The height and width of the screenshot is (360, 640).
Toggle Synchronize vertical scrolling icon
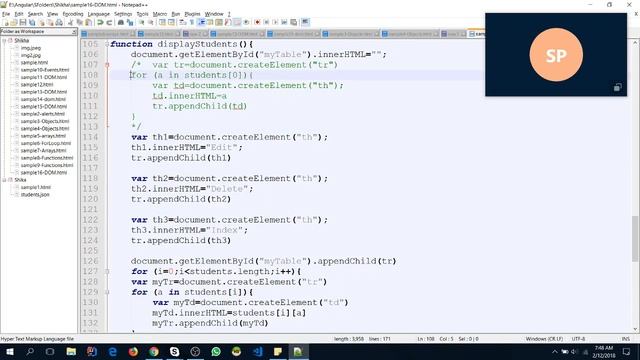point(162,22)
